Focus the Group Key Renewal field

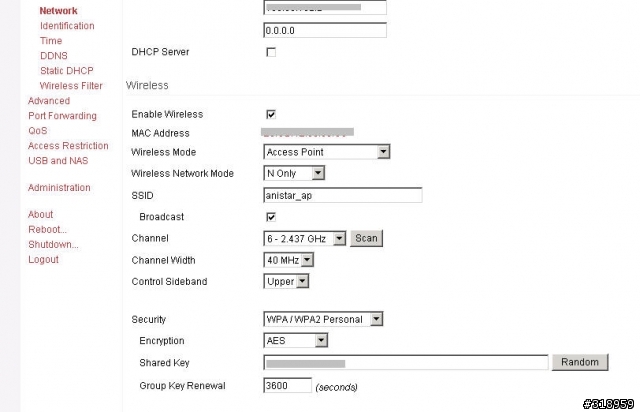[x=287, y=385]
